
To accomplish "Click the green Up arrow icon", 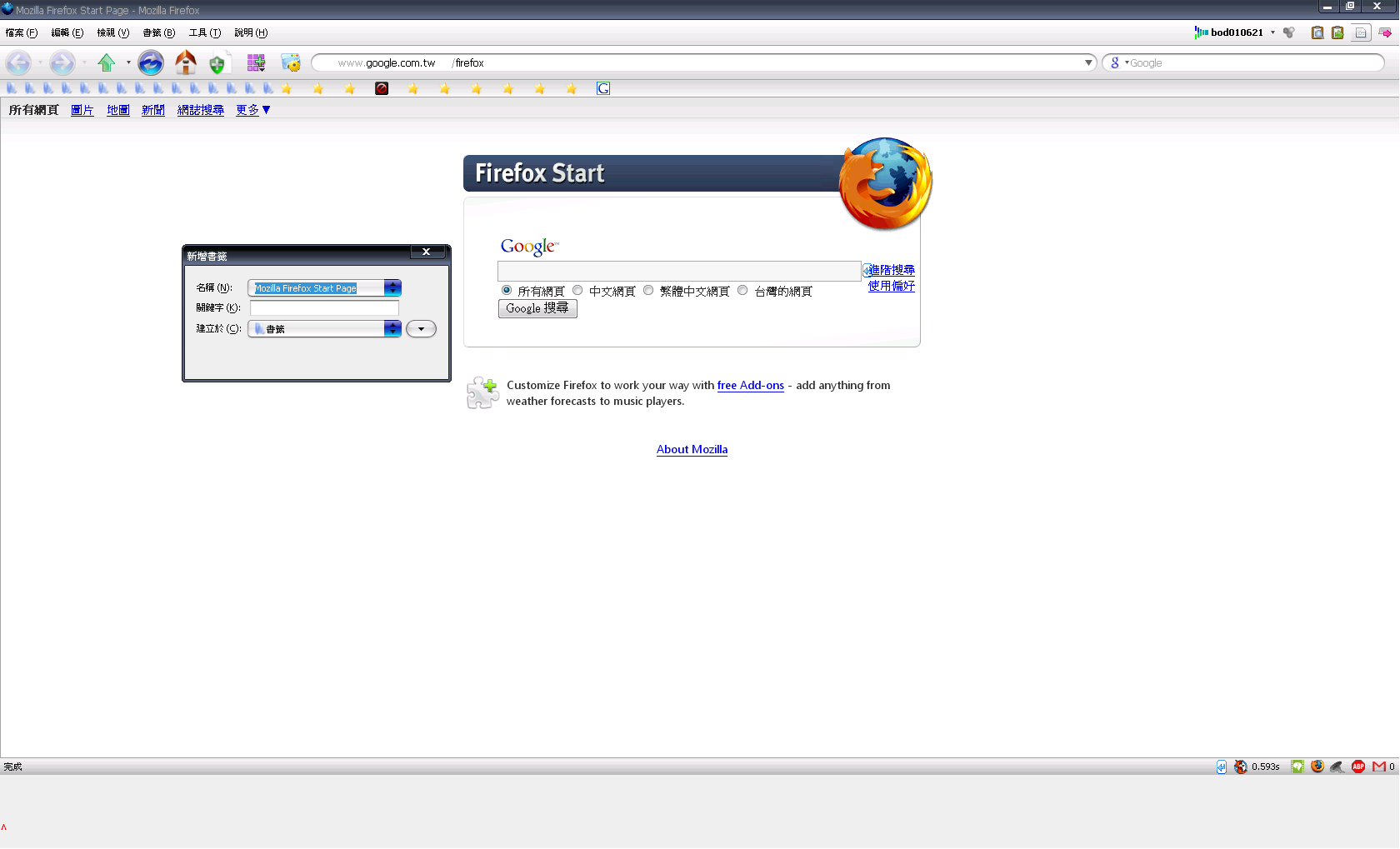I will pyautogui.click(x=106, y=62).
